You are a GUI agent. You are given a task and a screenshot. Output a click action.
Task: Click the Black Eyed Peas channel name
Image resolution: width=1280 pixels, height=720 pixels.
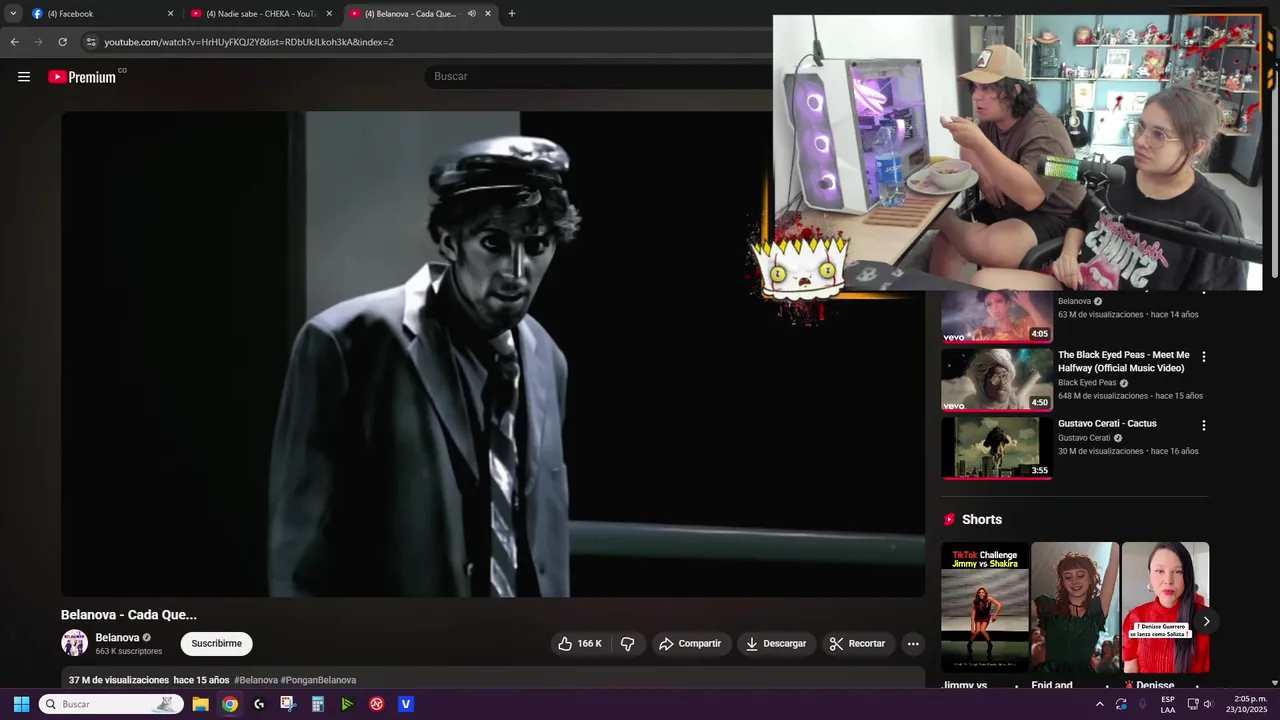(1087, 383)
